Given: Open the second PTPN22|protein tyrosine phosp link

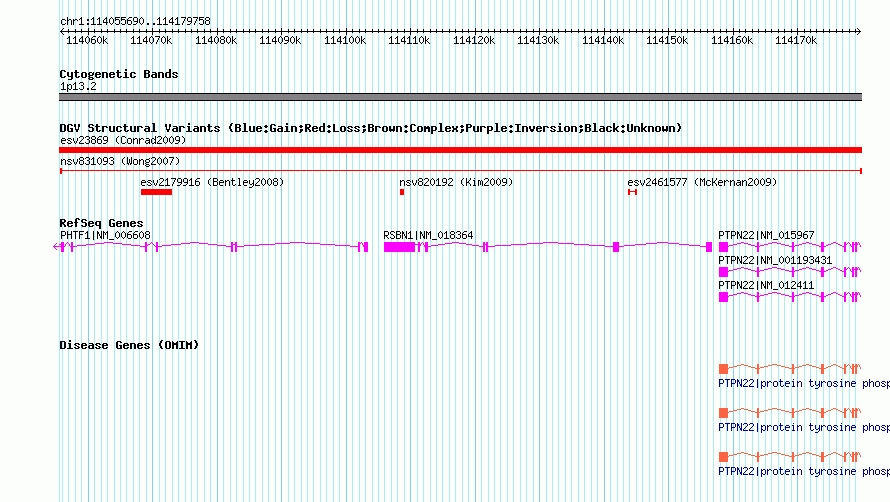Looking at the screenshot, I should (x=804, y=427).
